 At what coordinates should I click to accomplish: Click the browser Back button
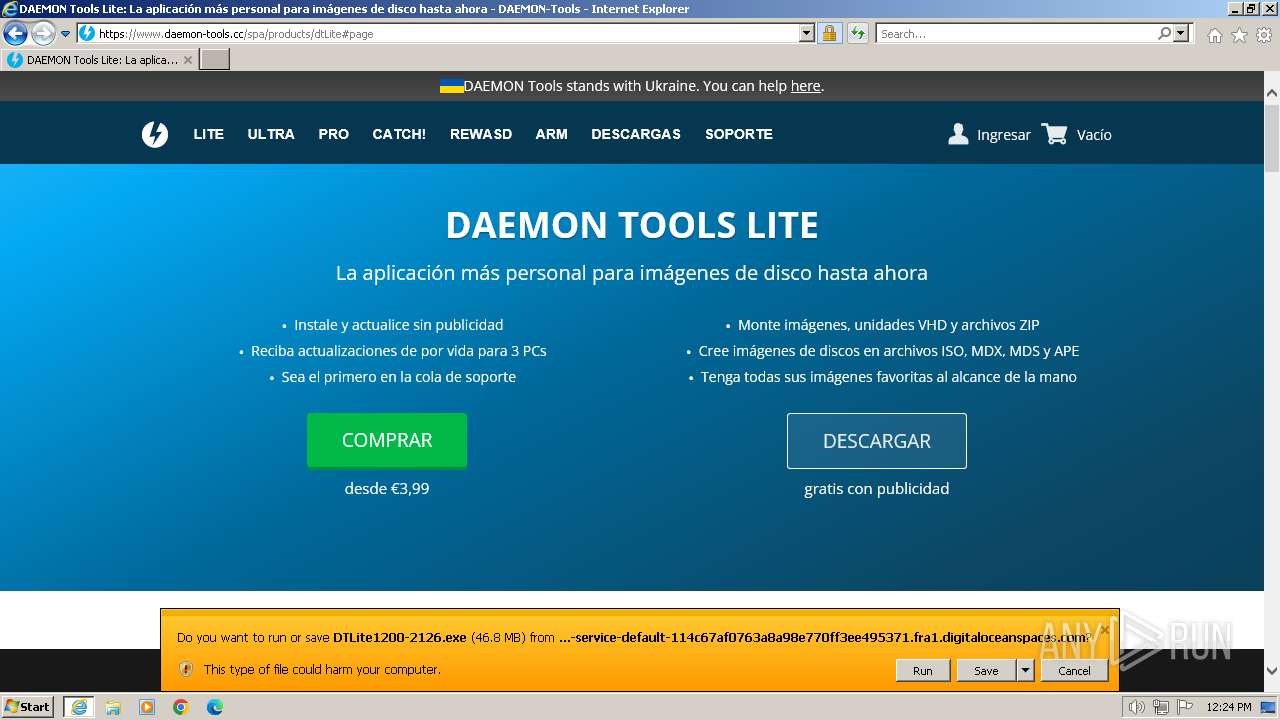[15, 33]
